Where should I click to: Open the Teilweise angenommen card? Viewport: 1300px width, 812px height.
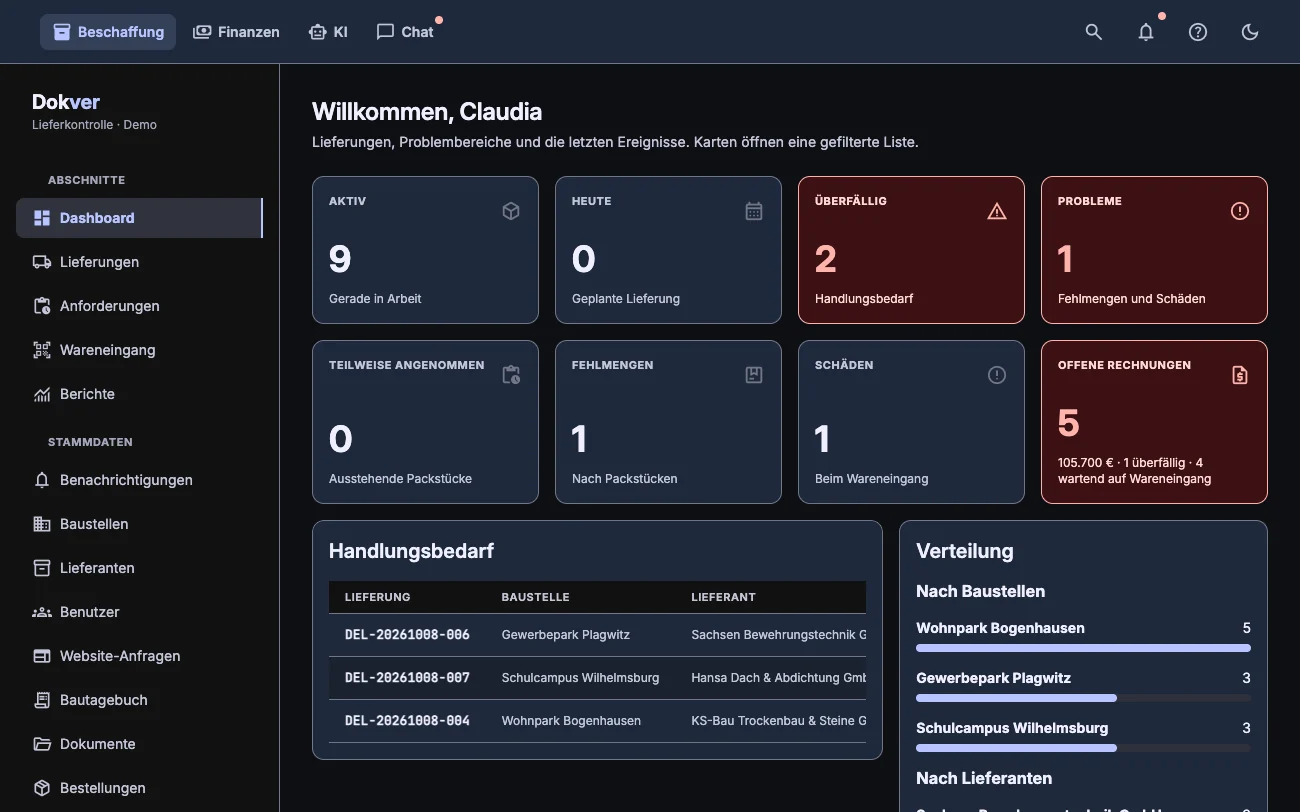click(425, 422)
